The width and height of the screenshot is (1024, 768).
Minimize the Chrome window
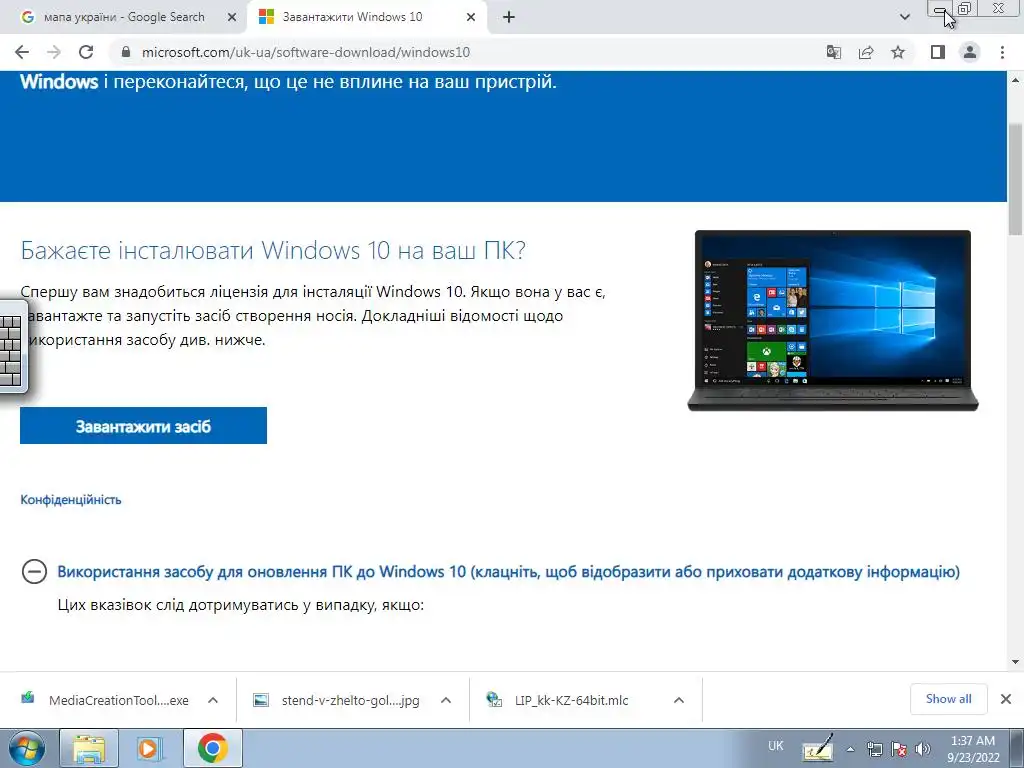pyautogui.click(x=940, y=9)
